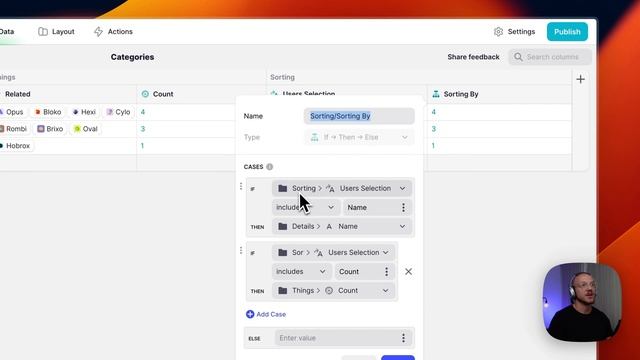Grab the first case drag handle
Viewport: 640px width, 360px height.
(x=241, y=186)
